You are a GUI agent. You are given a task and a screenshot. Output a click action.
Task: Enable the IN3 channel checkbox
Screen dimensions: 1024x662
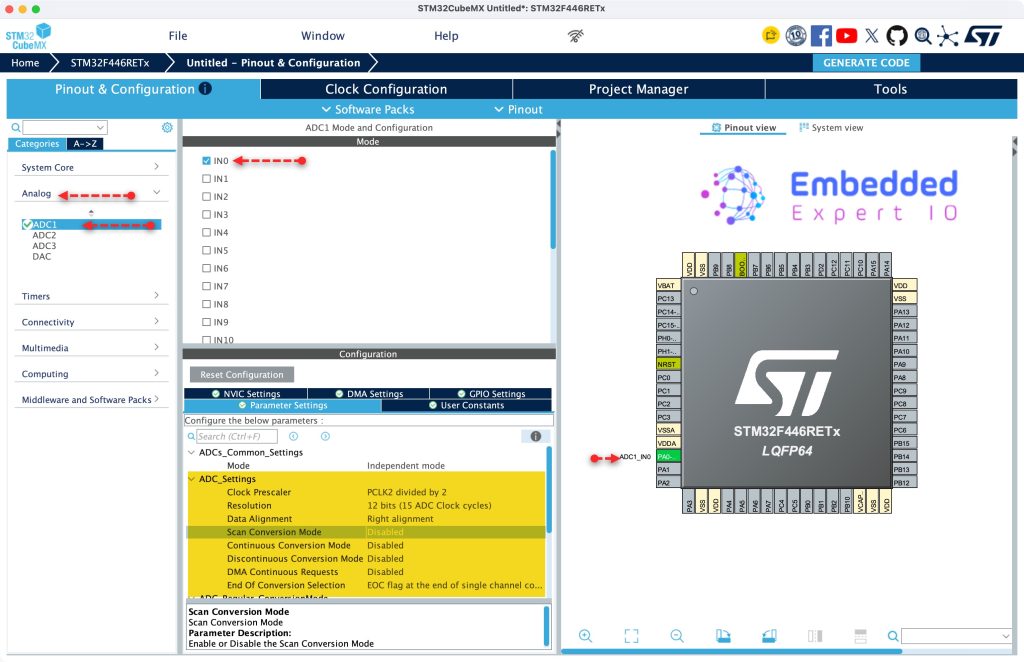pyautogui.click(x=206, y=214)
